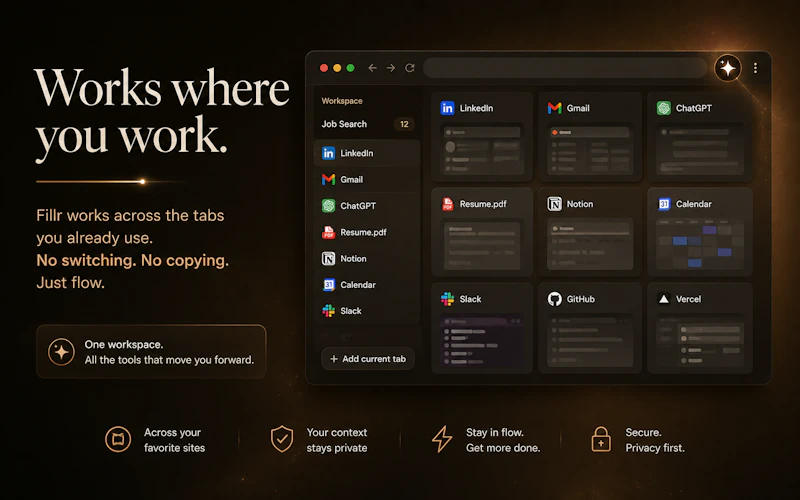This screenshot has height=500, width=800.
Task: Click the red window close dot
Action: click(324, 68)
